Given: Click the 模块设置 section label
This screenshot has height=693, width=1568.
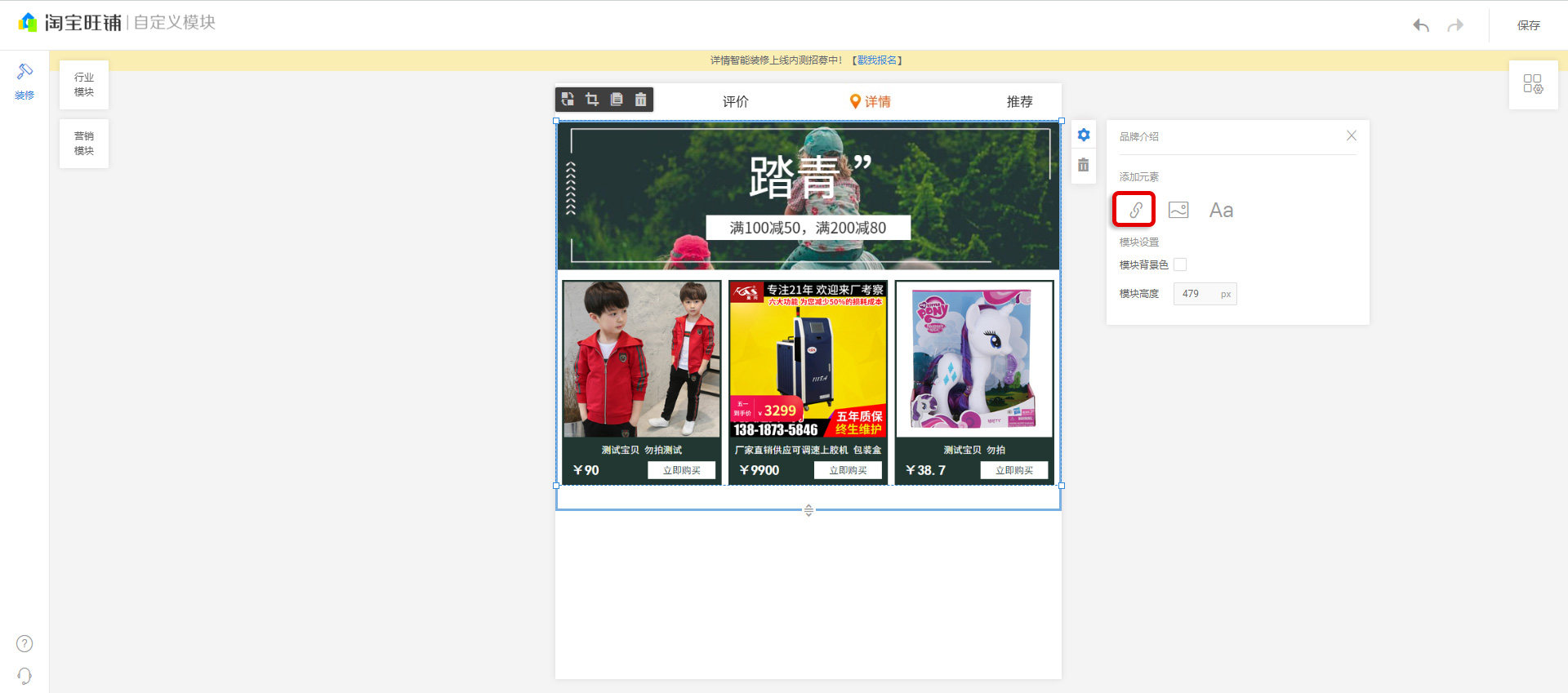Looking at the screenshot, I should pos(1139,242).
